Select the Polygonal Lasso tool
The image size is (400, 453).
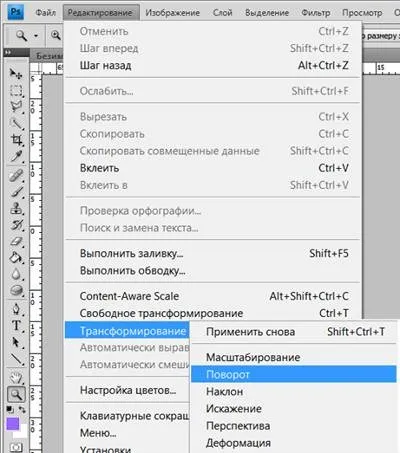pyautogui.click(x=16, y=107)
